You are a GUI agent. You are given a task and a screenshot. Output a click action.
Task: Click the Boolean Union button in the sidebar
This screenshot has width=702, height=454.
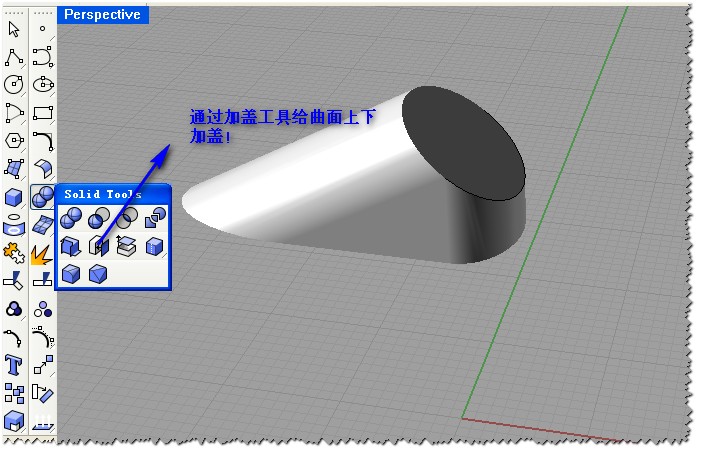tap(43, 197)
